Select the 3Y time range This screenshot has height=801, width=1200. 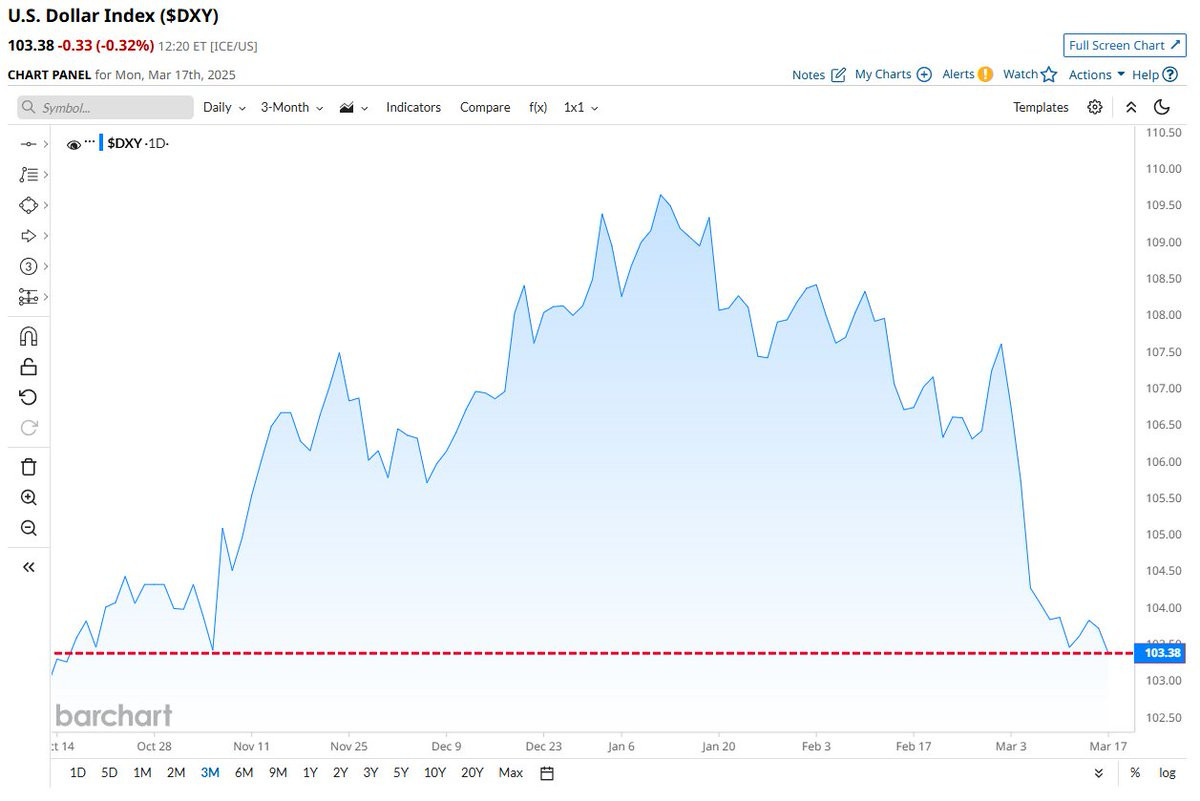click(x=371, y=773)
